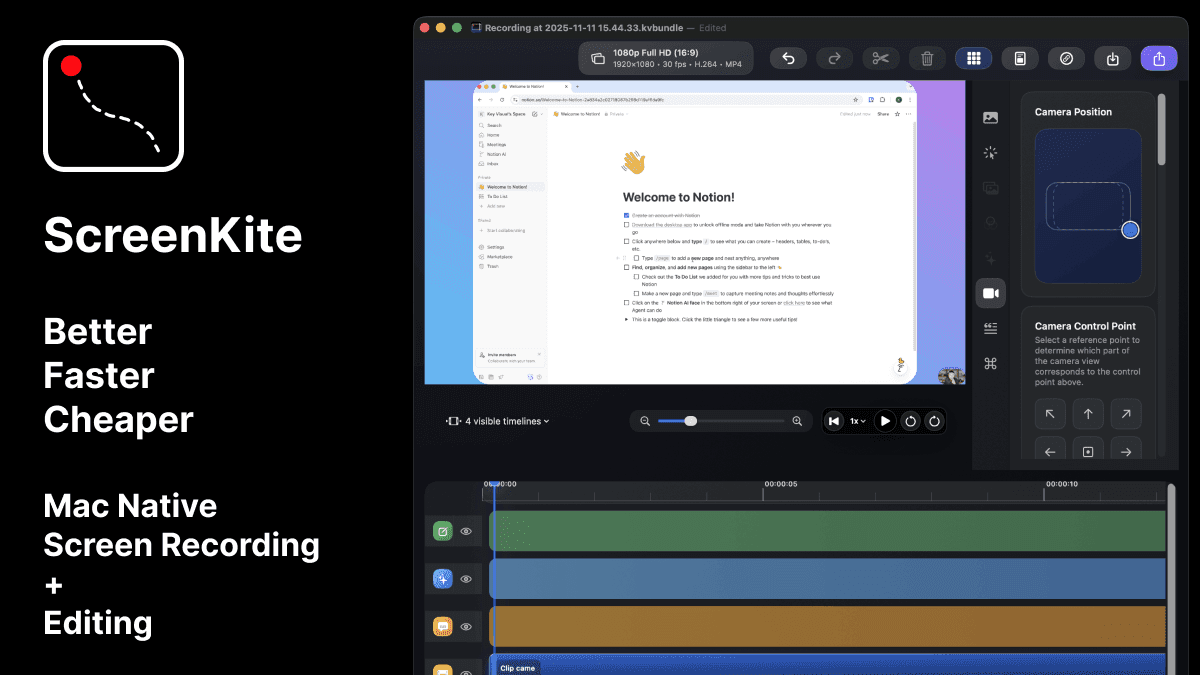Screen dimensions: 1200x675
Task: Expand the 4 visible timelines menu
Action: point(498,421)
